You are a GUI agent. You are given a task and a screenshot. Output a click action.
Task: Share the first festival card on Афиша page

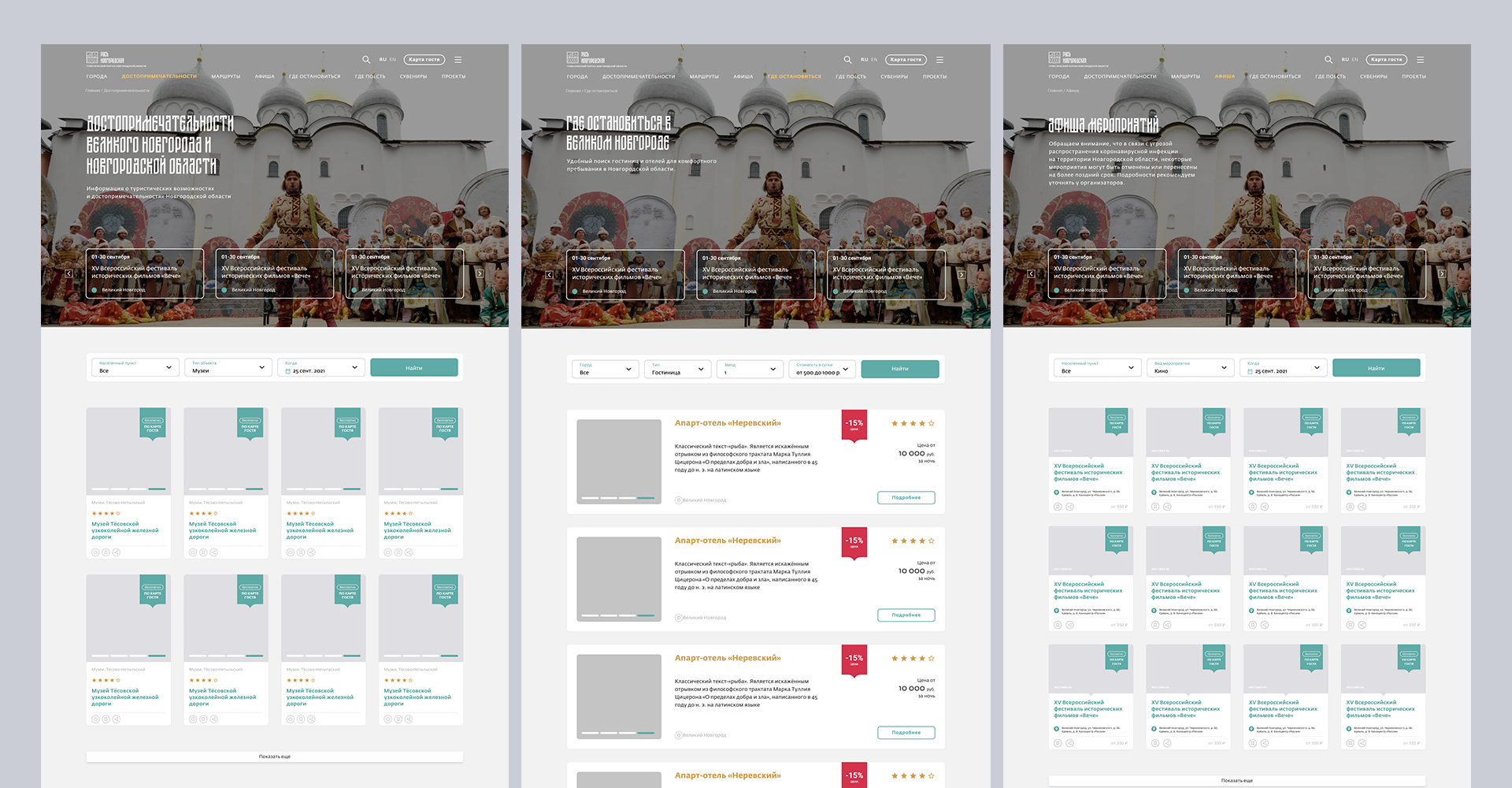coord(1069,507)
